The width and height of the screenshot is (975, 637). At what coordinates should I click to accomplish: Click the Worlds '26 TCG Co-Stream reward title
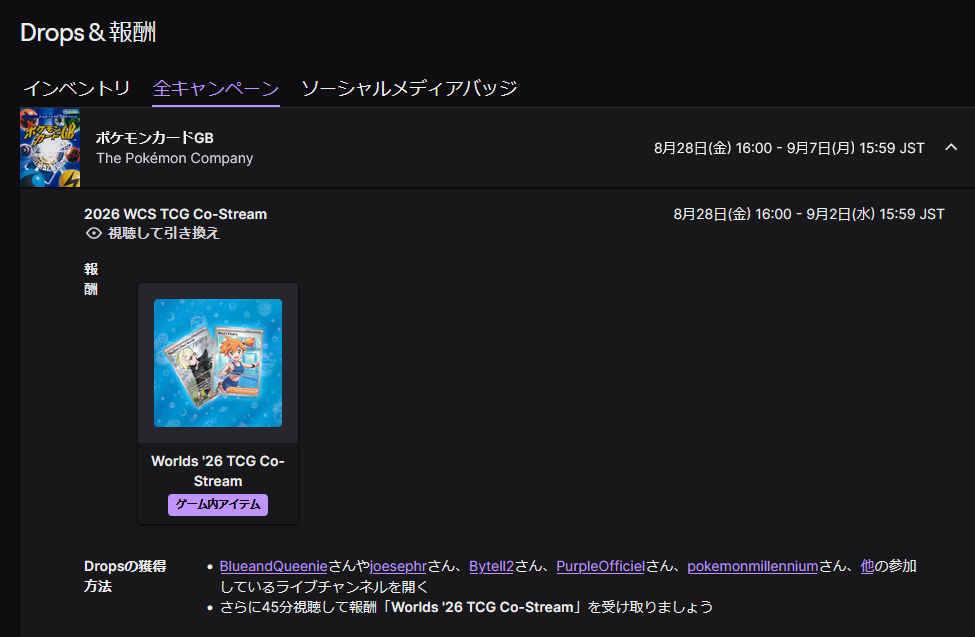point(218,471)
